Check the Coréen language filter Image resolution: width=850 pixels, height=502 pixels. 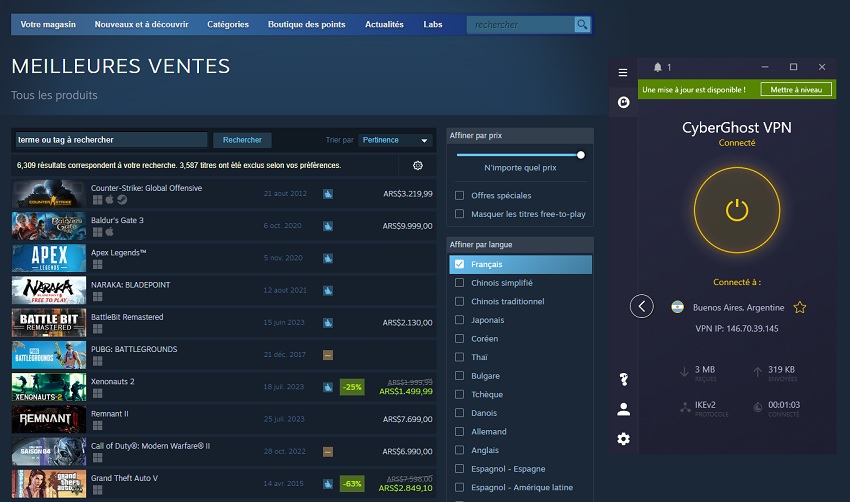pyautogui.click(x=459, y=338)
